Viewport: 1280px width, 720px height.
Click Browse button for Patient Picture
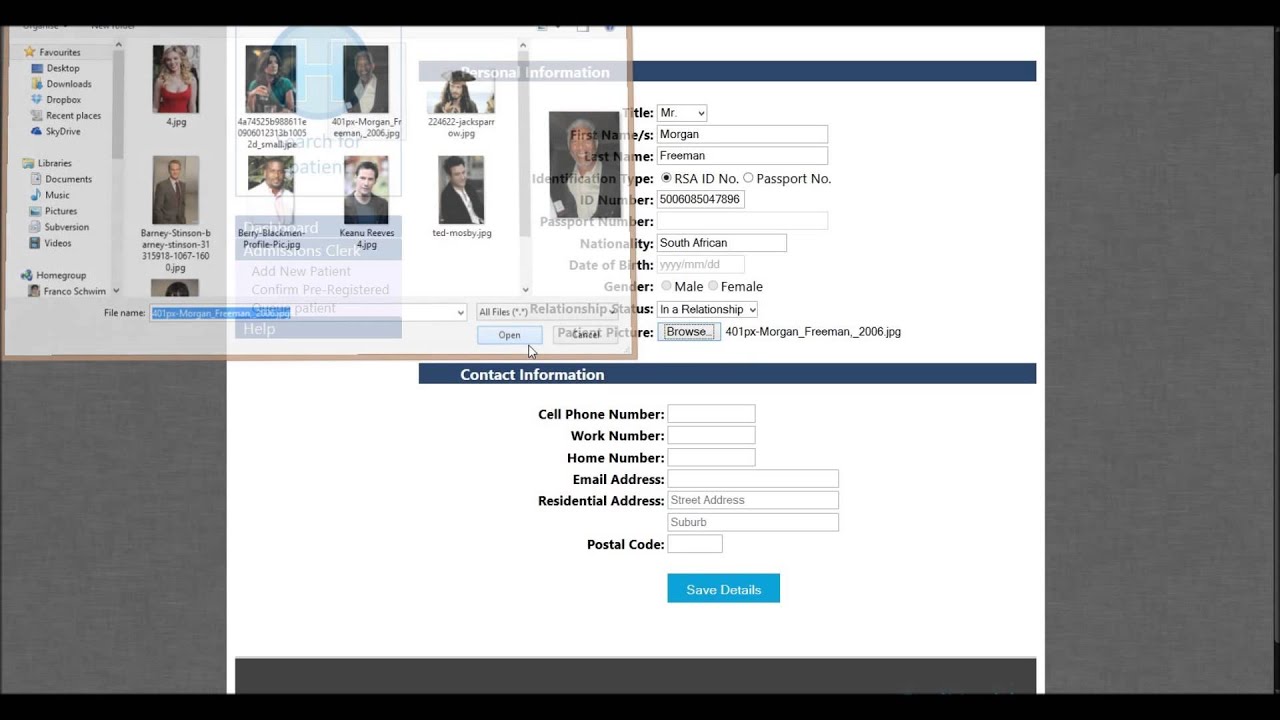click(x=689, y=331)
